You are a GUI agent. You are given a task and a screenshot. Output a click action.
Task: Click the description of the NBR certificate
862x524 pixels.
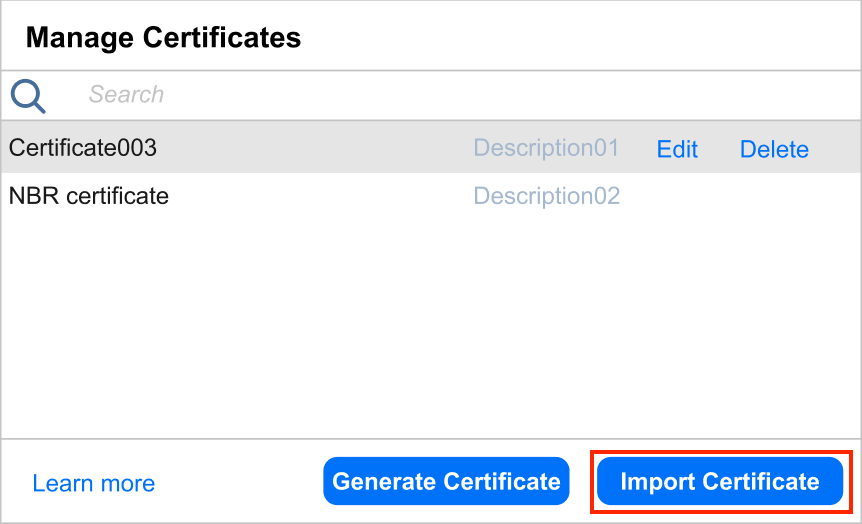pos(546,196)
